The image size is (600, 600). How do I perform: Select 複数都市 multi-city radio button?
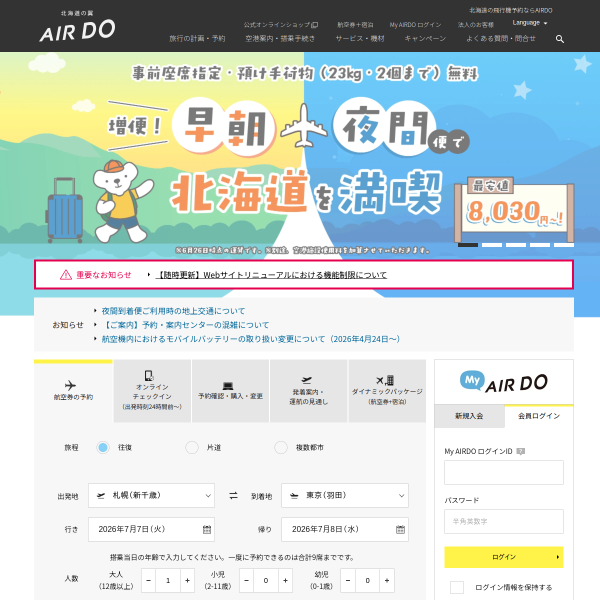pyautogui.click(x=281, y=447)
